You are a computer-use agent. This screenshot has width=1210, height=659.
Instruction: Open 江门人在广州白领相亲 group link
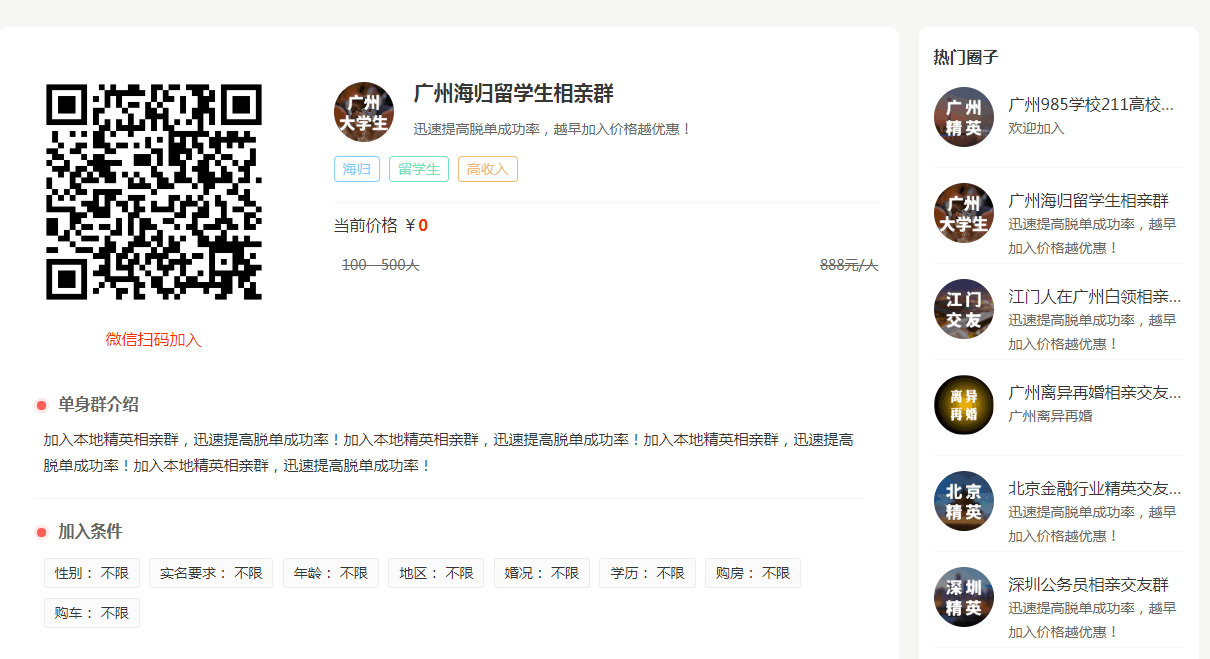point(1095,297)
